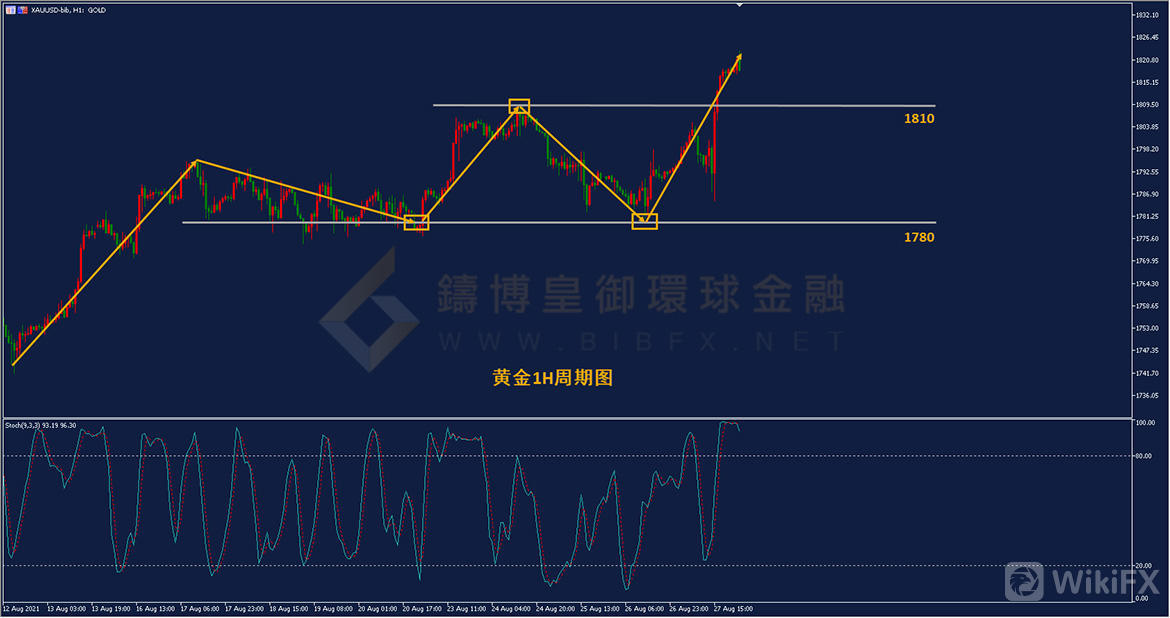This screenshot has height=618, width=1170.
Task: Click price scale value 1820.80
Action: click(1146, 60)
